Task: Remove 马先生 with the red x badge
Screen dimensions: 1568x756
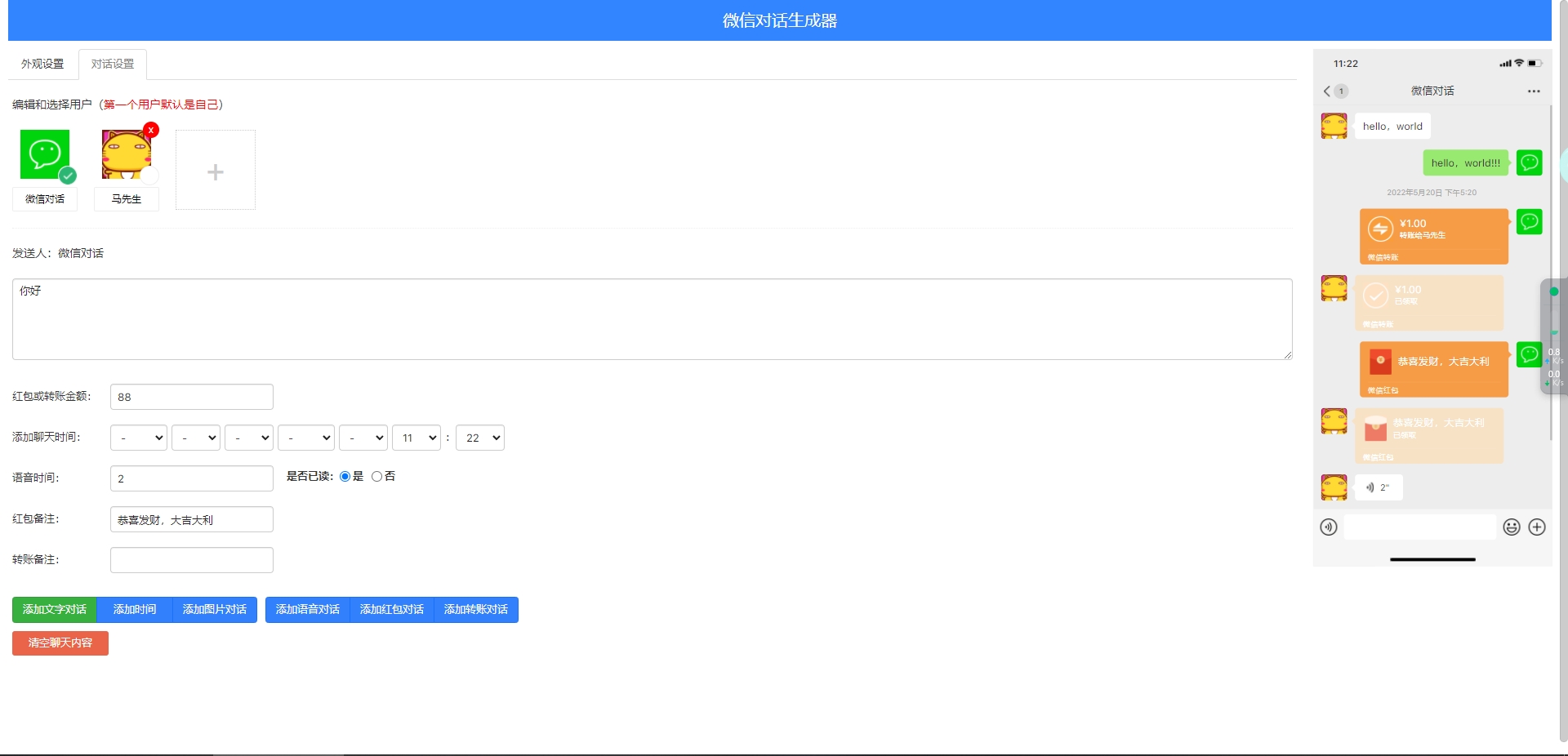Action: point(151,130)
